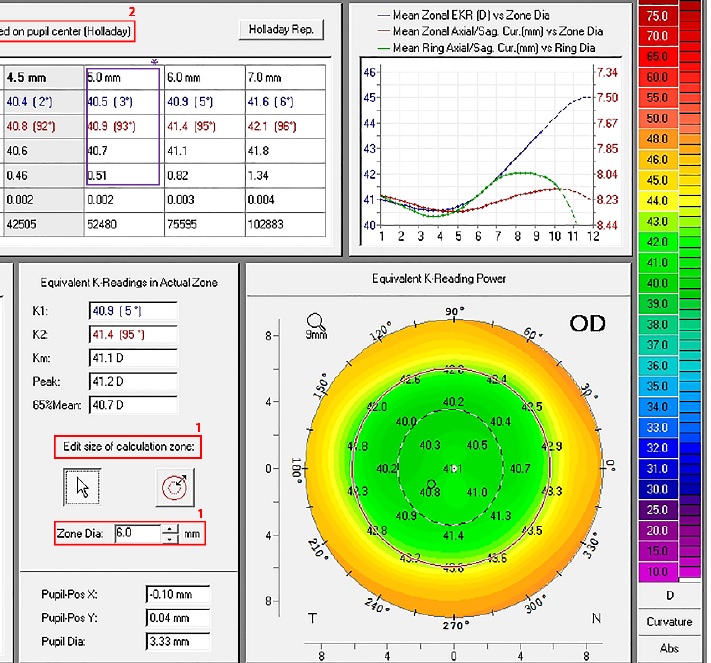Decrease Zone Dia with down arrow

172,539
